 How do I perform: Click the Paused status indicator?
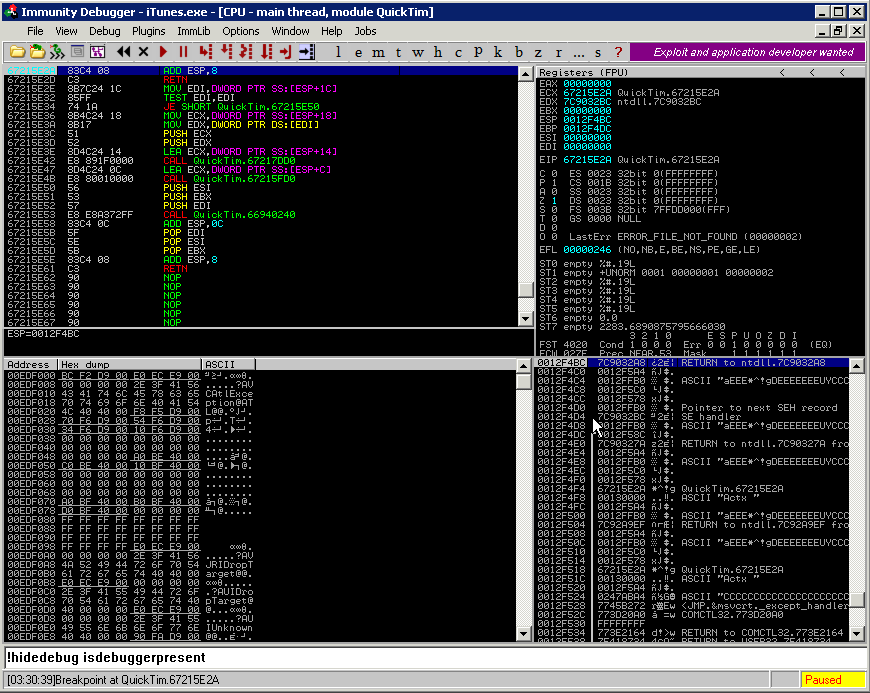(833, 680)
